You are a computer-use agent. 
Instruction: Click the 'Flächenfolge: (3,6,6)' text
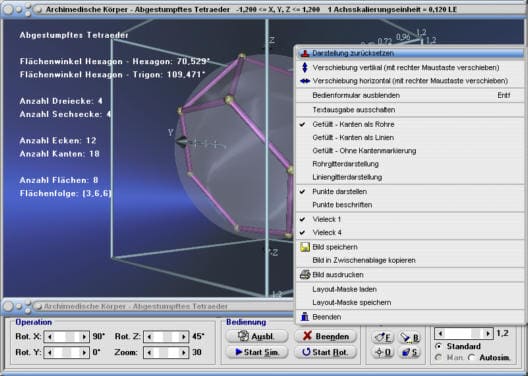(65, 193)
